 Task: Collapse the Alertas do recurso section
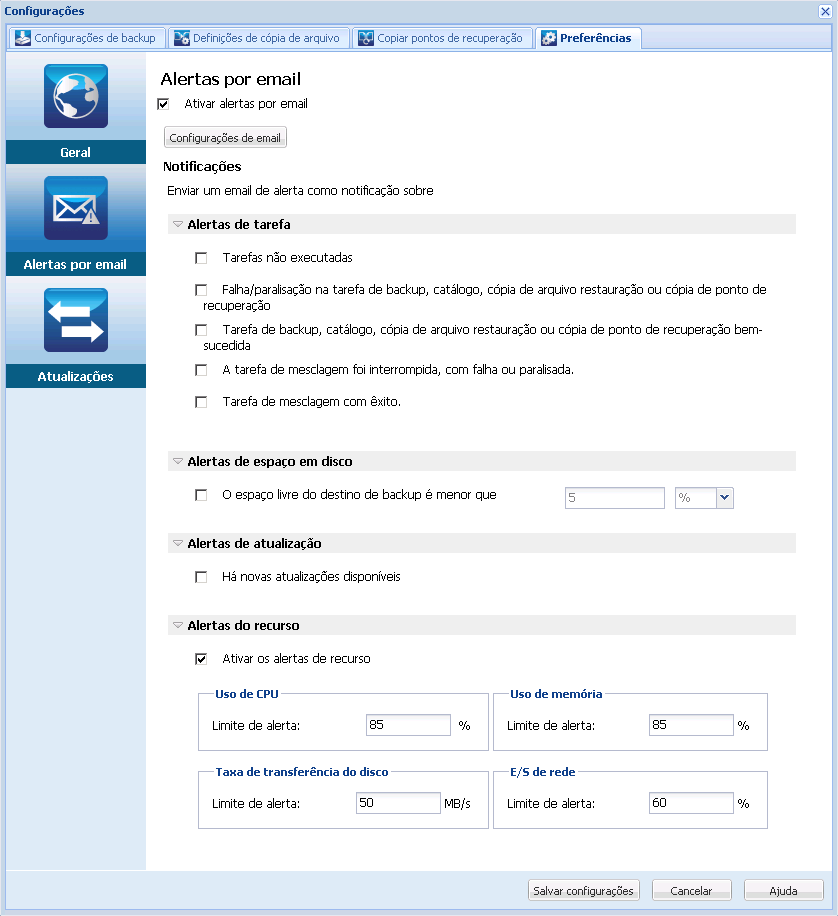pos(178,624)
